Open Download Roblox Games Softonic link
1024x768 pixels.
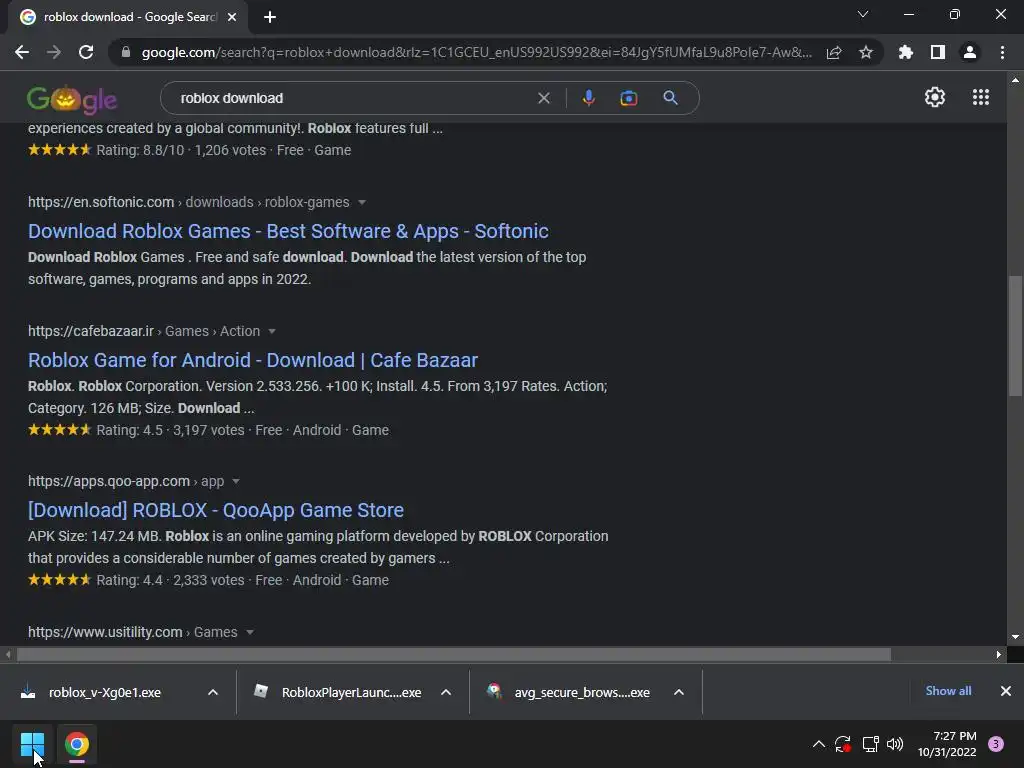[x=288, y=231]
